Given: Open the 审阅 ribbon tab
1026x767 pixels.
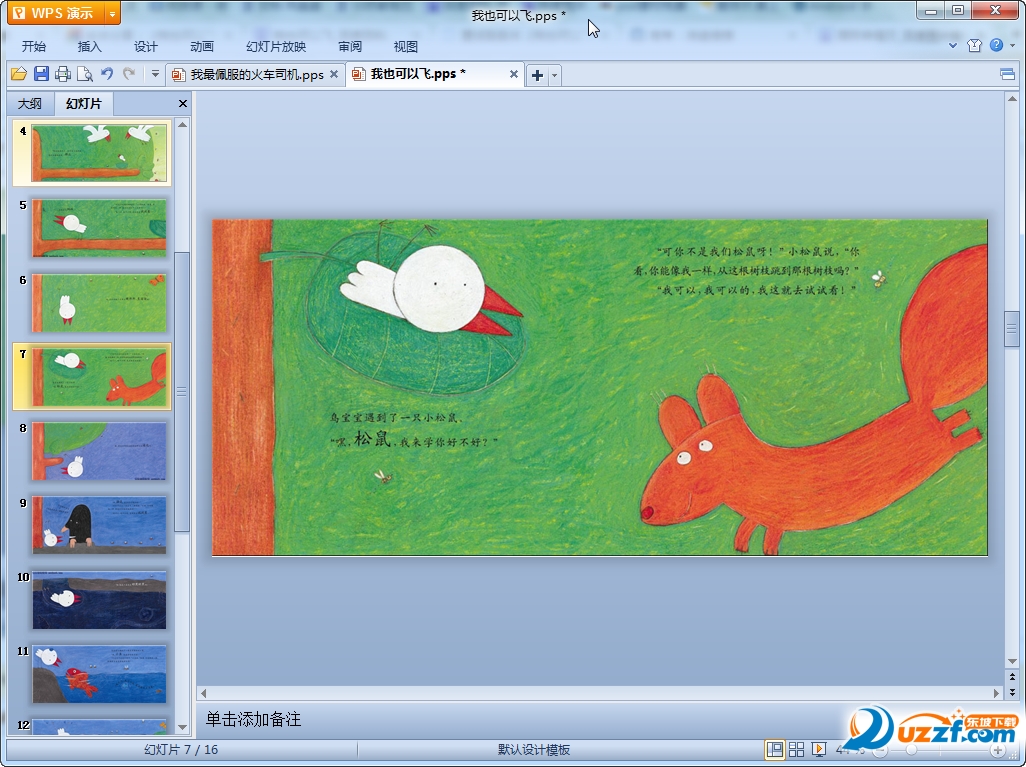Looking at the screenshot, I should click(x=350, y=46).
